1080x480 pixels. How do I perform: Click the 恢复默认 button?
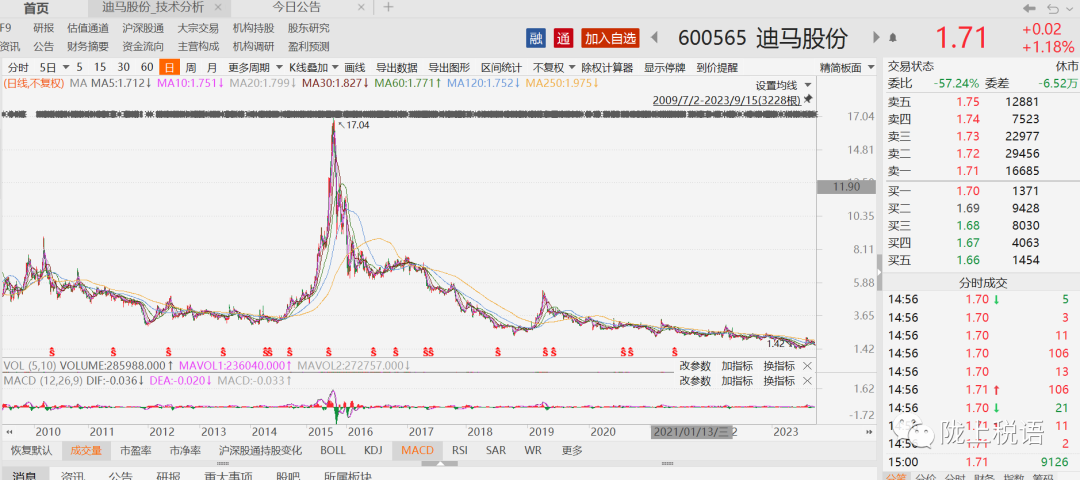(31, 450)
